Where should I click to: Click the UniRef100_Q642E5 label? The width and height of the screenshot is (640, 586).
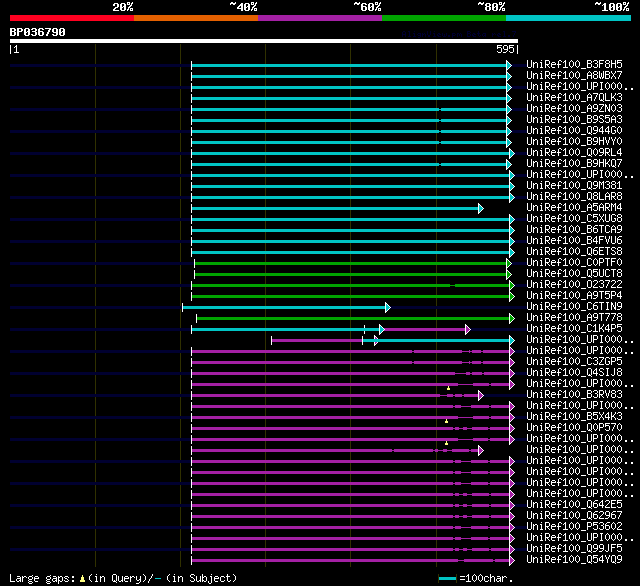click(574, 505)
